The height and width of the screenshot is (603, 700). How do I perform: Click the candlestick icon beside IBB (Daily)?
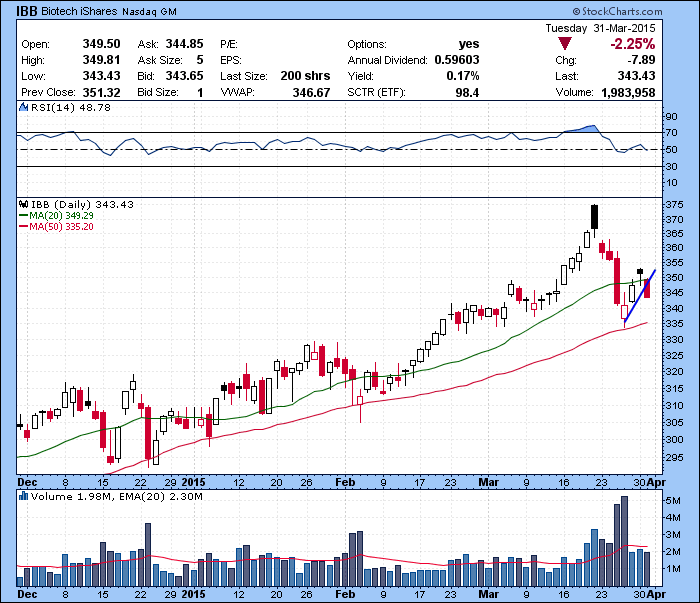pos(23,204)
